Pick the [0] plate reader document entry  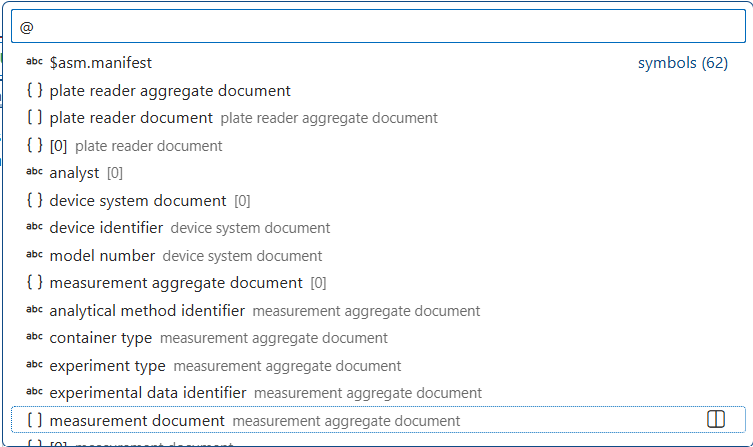58,146
